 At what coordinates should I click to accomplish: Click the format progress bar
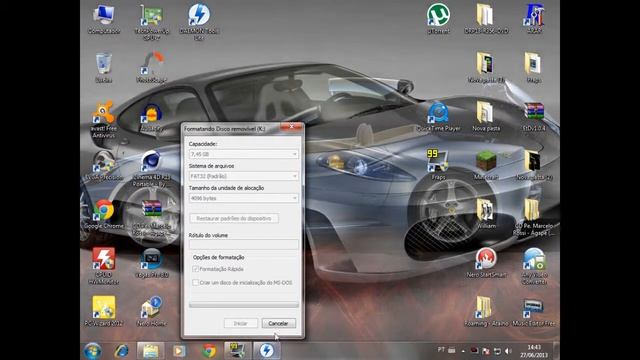(244, 305)
